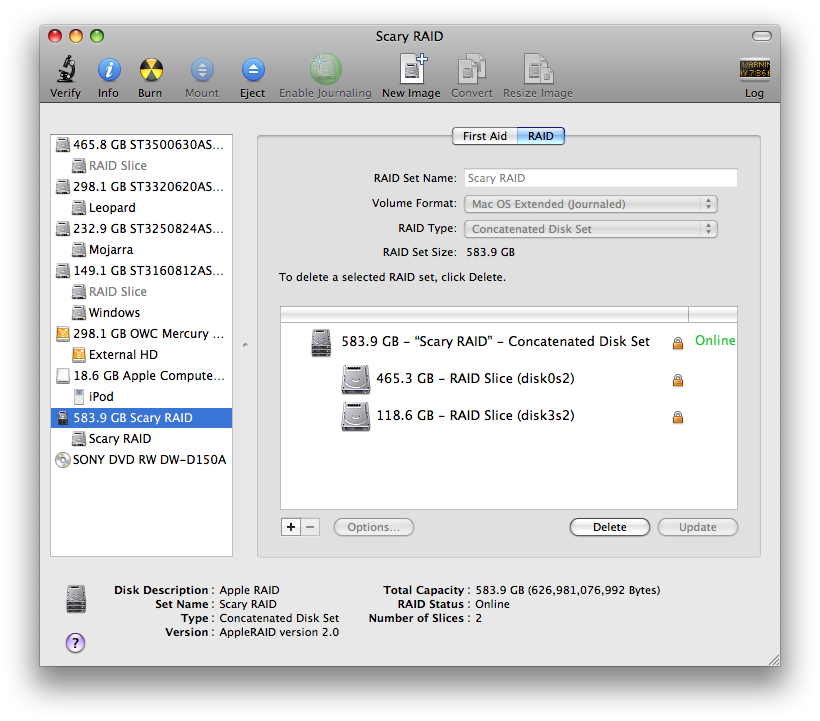Click the '583.9 GB (626,981,076,992 Bytes)' capacity value

[x=567, y=590]
